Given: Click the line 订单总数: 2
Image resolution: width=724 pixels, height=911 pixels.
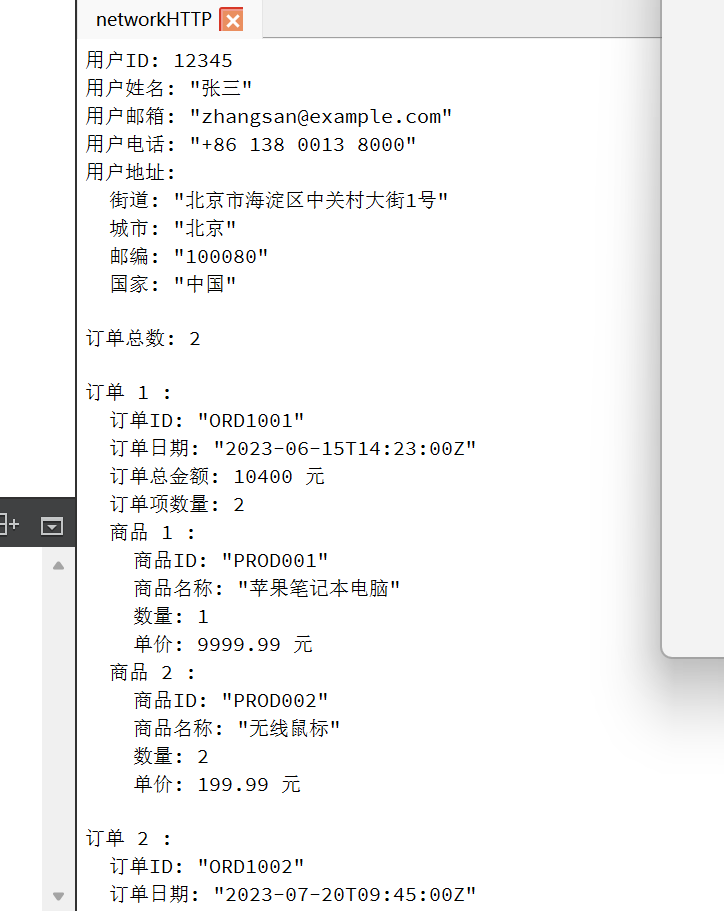Looking at the screenshot, I should pos(143,338).
